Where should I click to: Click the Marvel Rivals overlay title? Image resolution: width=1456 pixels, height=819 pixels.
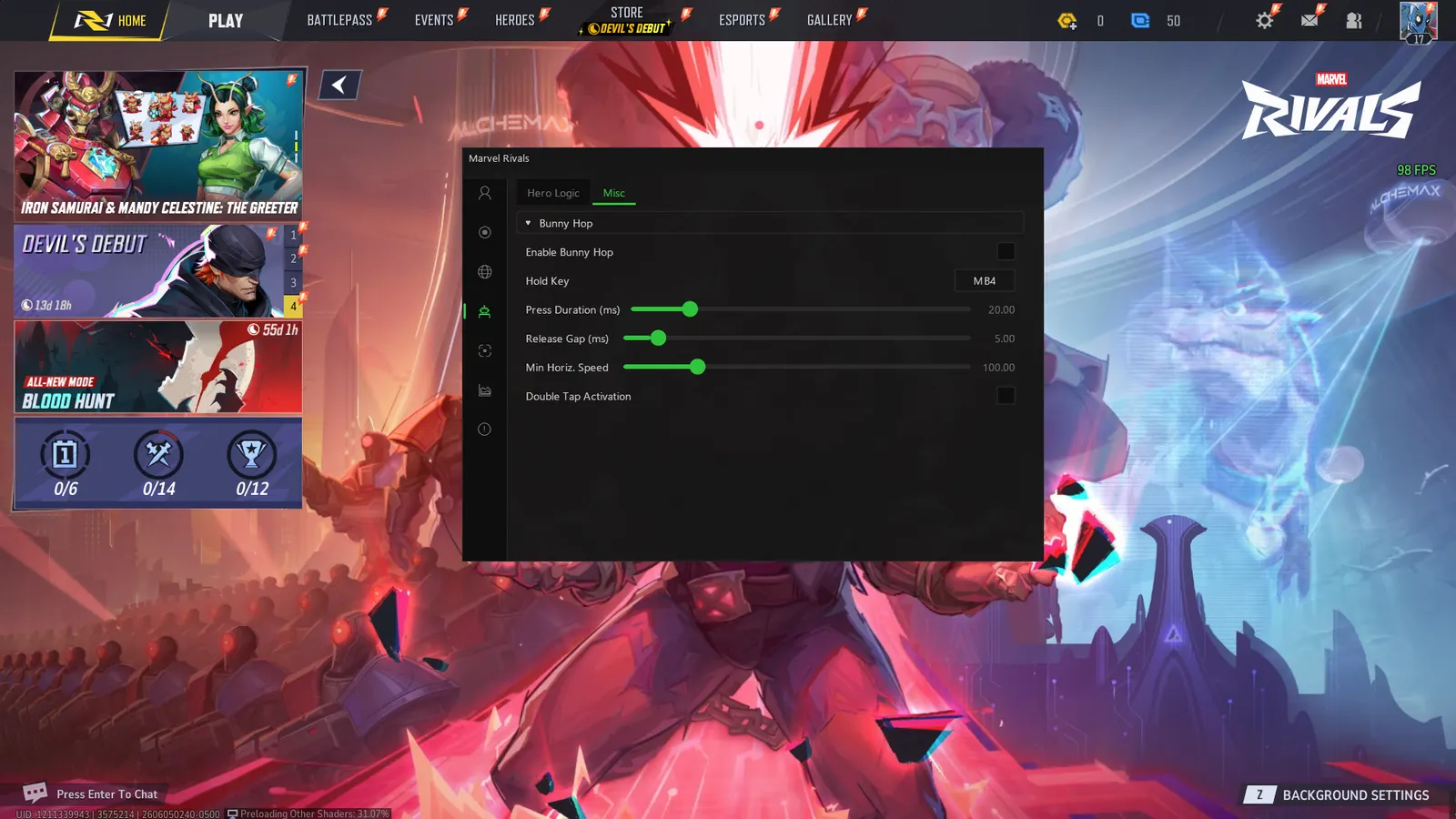click(x=499, y=158)
